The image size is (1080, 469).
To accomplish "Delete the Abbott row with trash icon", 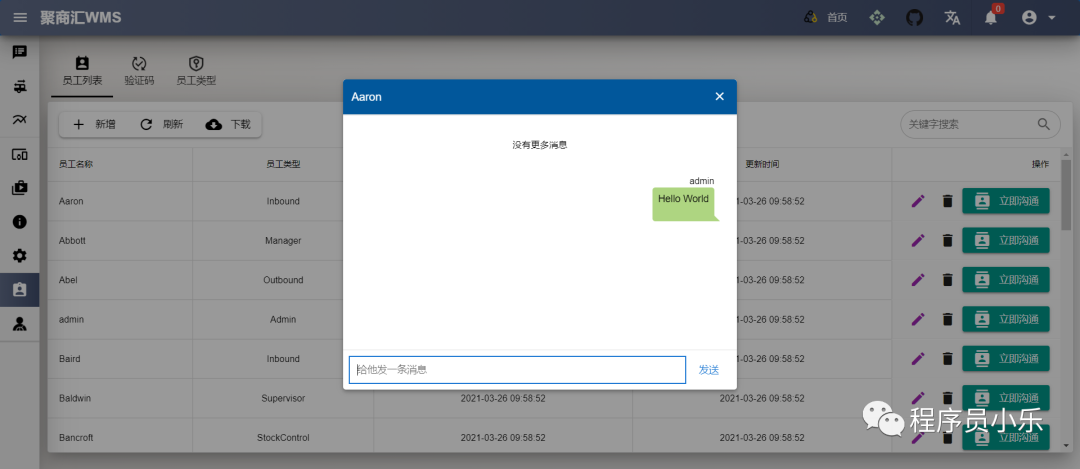I will [947, 241].
